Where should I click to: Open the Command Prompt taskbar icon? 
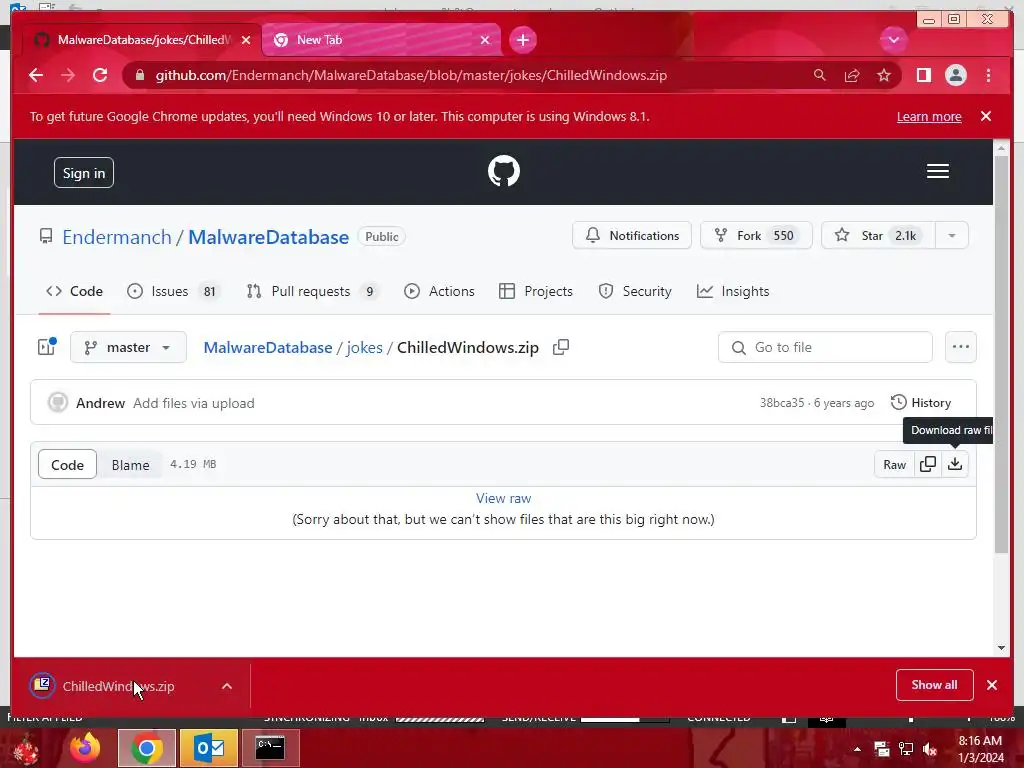click(x=270, y=748)
